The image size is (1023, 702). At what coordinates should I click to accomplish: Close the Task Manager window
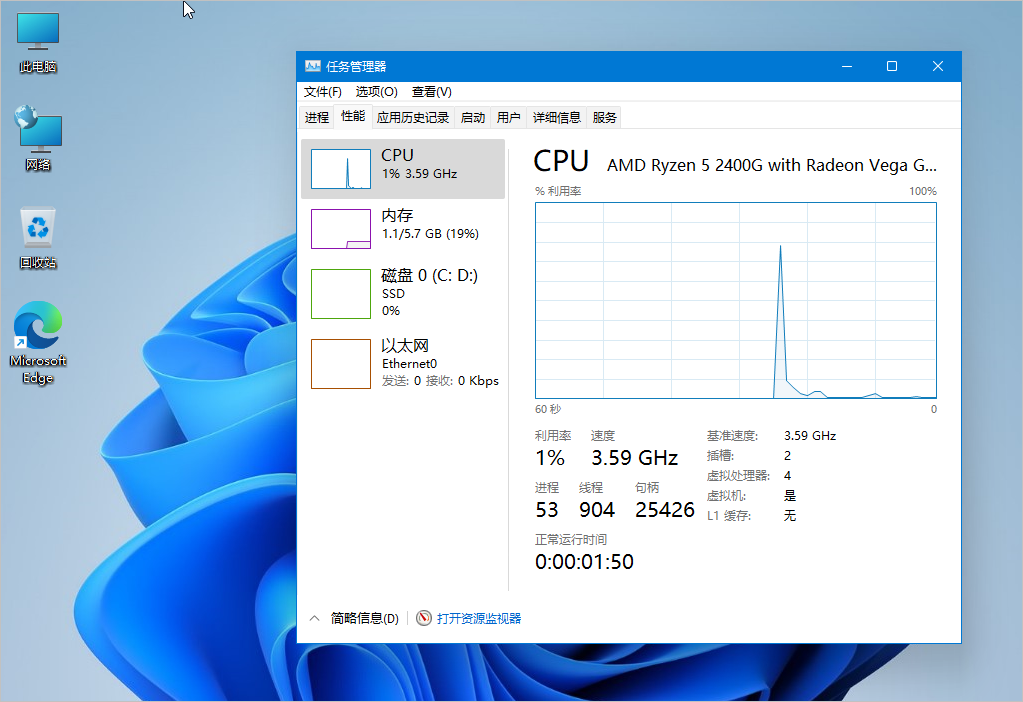click(938, 67)
